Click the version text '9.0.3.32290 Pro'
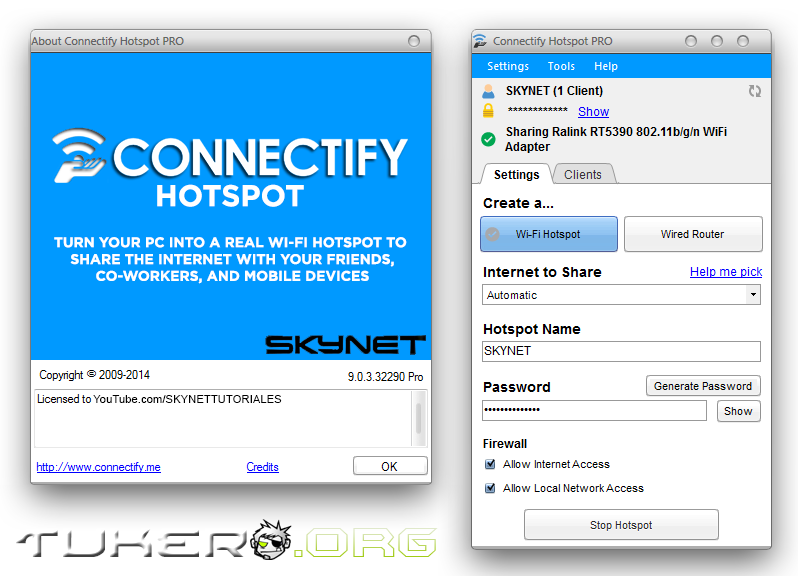Screen dimensions: 798x576 [x=385, y=377]
